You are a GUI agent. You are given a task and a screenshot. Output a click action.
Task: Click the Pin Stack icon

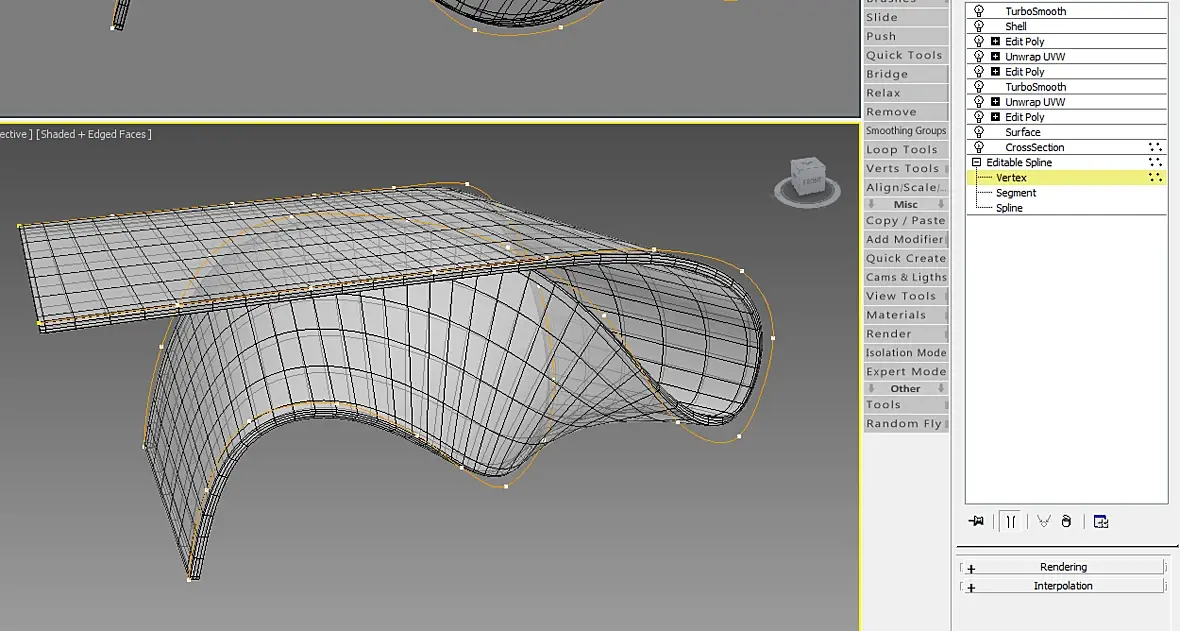pyautogui.click(x=976, y=521)
